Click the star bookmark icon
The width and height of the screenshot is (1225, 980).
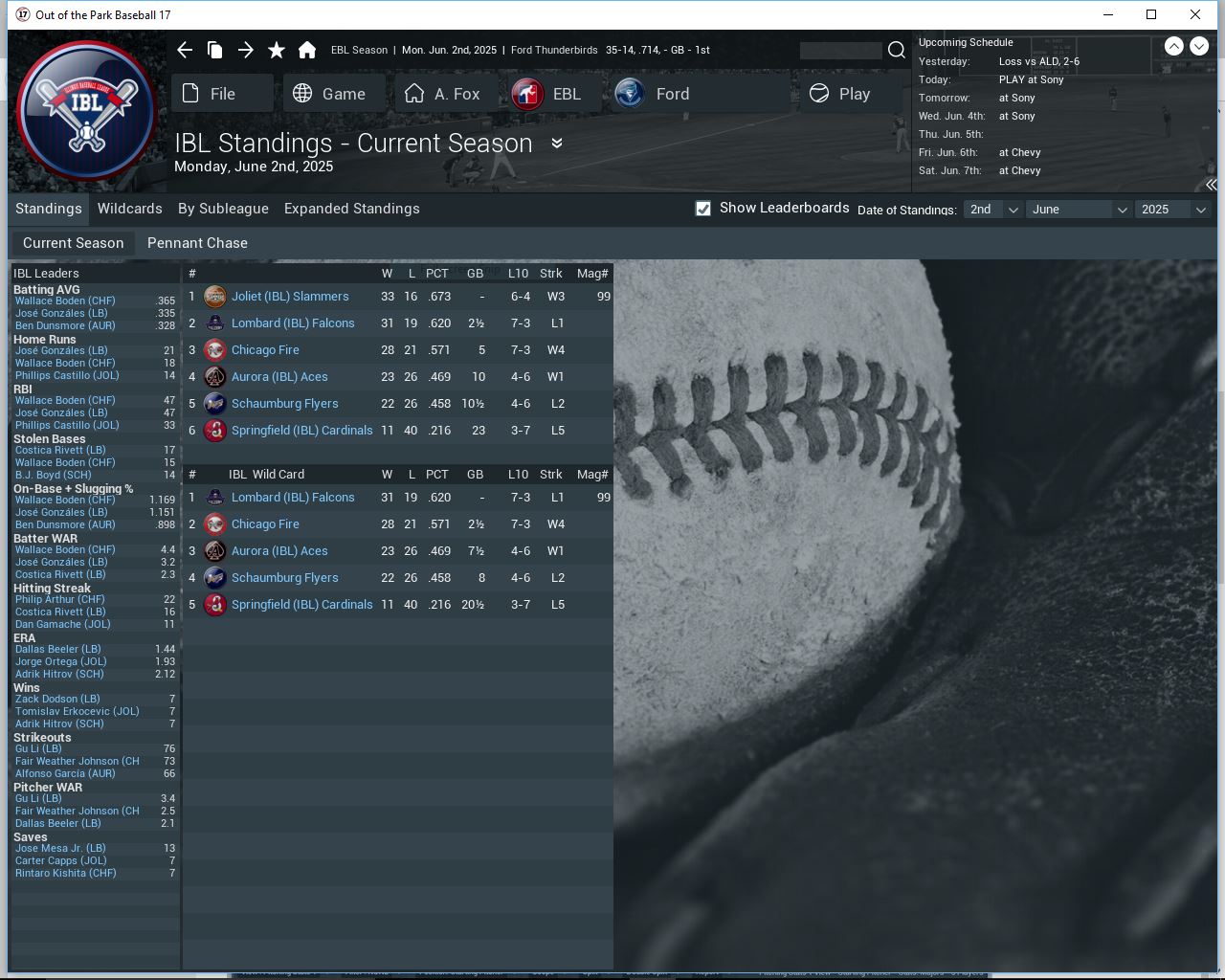pyautogui.click(x=277, y=50)
